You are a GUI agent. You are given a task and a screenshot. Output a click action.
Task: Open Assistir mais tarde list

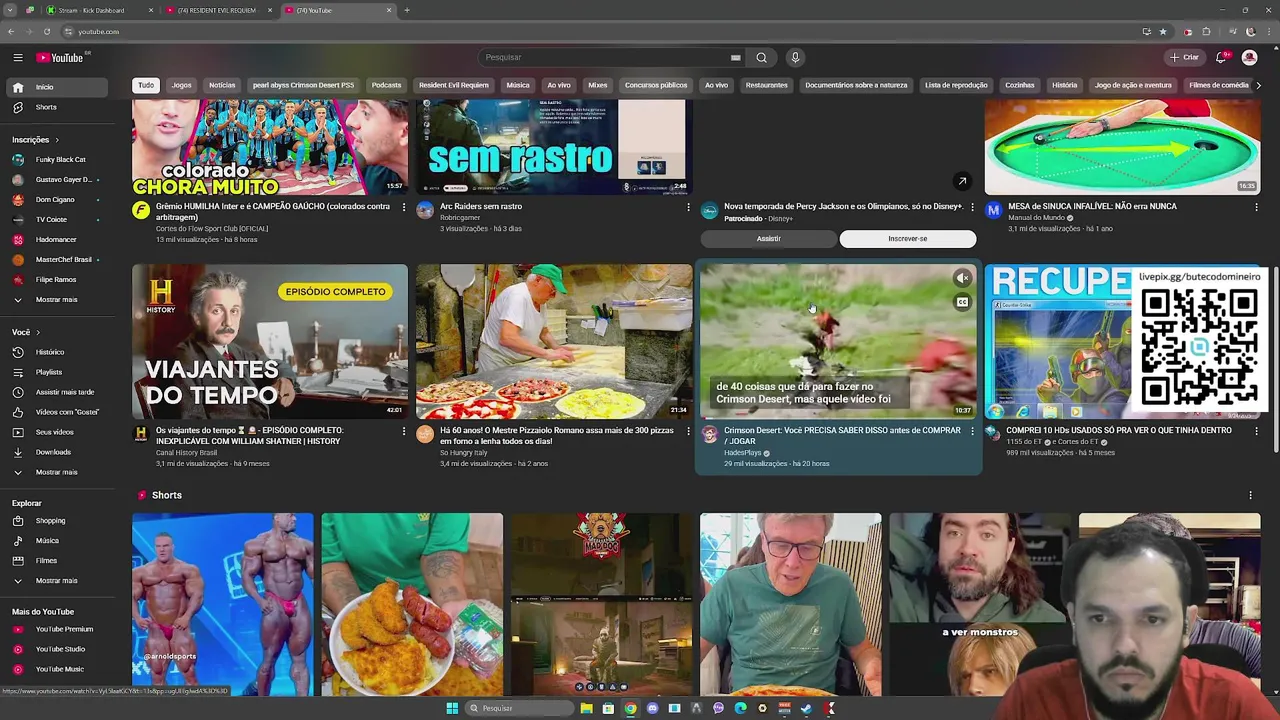(56, 392)
